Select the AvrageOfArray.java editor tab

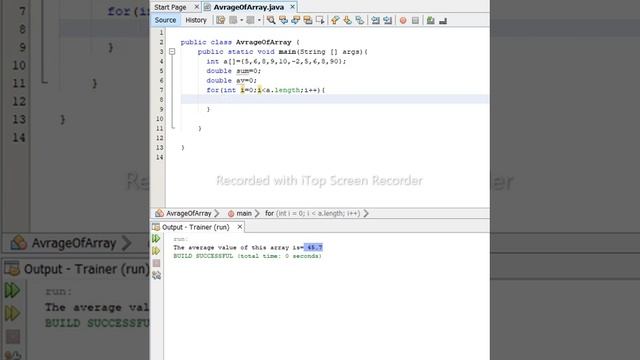(249, 7)
